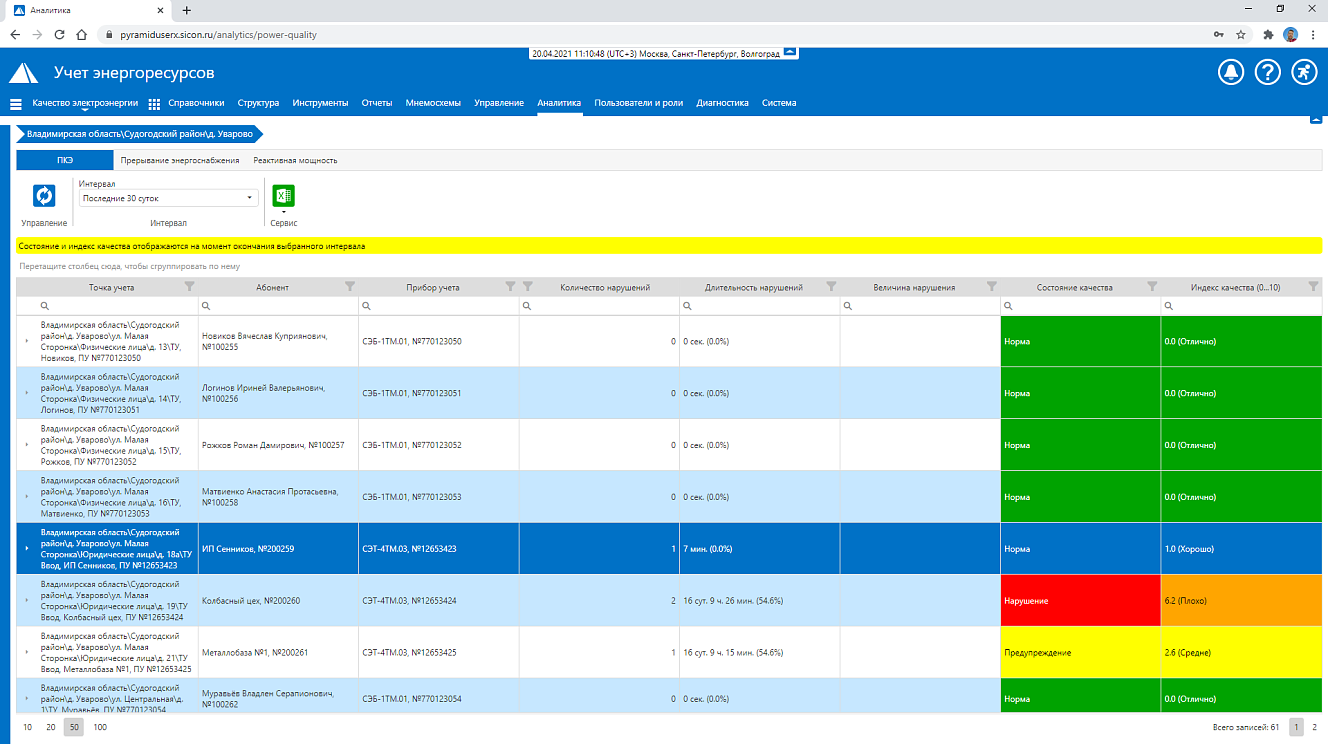This screenshot has width=1328, height=744.
Task: Switch to Прерывание энергоснабжения tab
Action: click(x=180, y=160)
